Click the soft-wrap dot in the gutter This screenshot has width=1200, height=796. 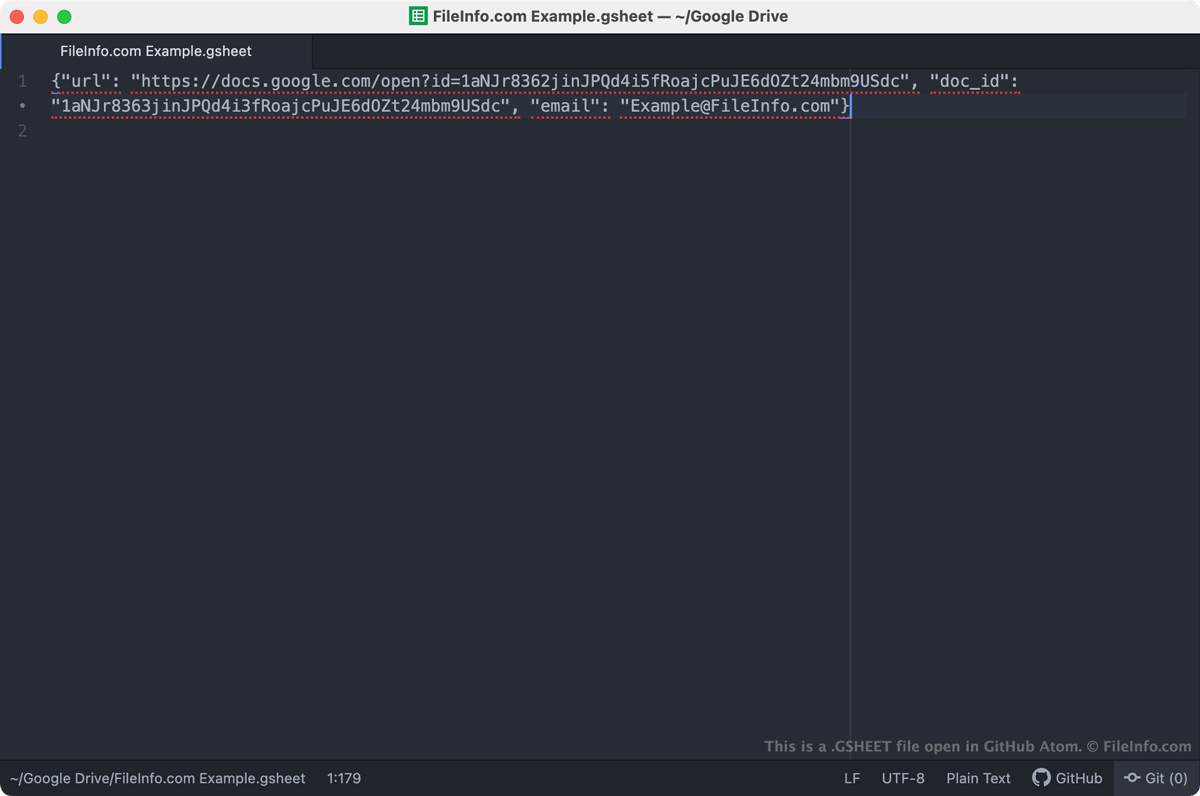[23, 106]
